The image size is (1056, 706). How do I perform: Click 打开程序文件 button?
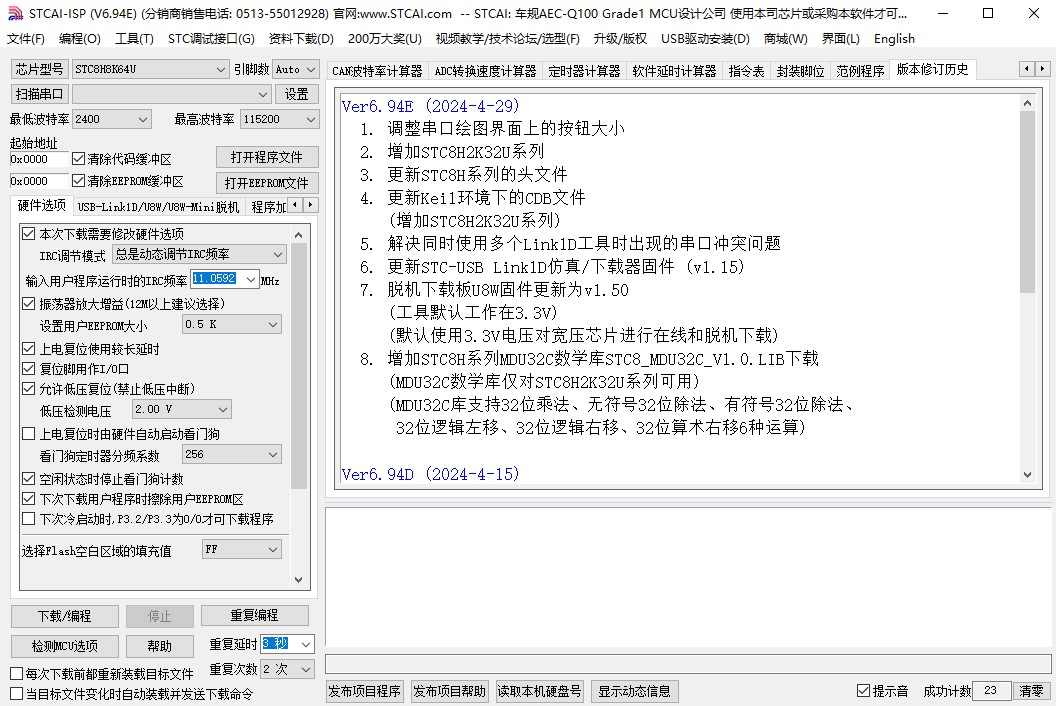point(267,157)
